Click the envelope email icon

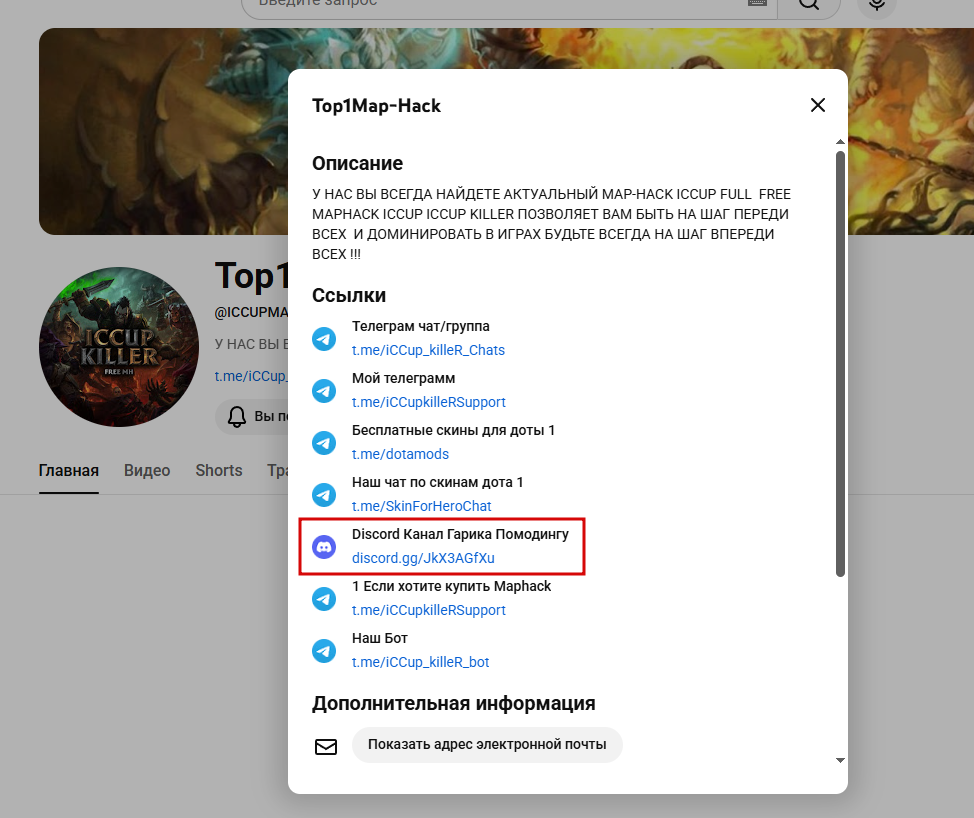click(325, 746)
